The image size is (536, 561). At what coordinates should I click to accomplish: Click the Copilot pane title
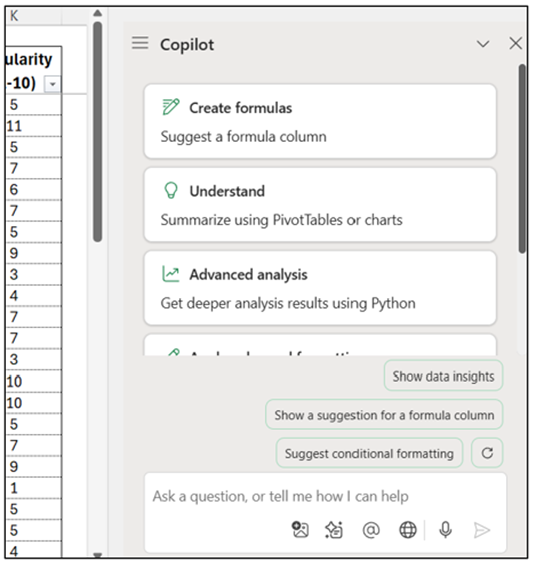pos(187,45)
